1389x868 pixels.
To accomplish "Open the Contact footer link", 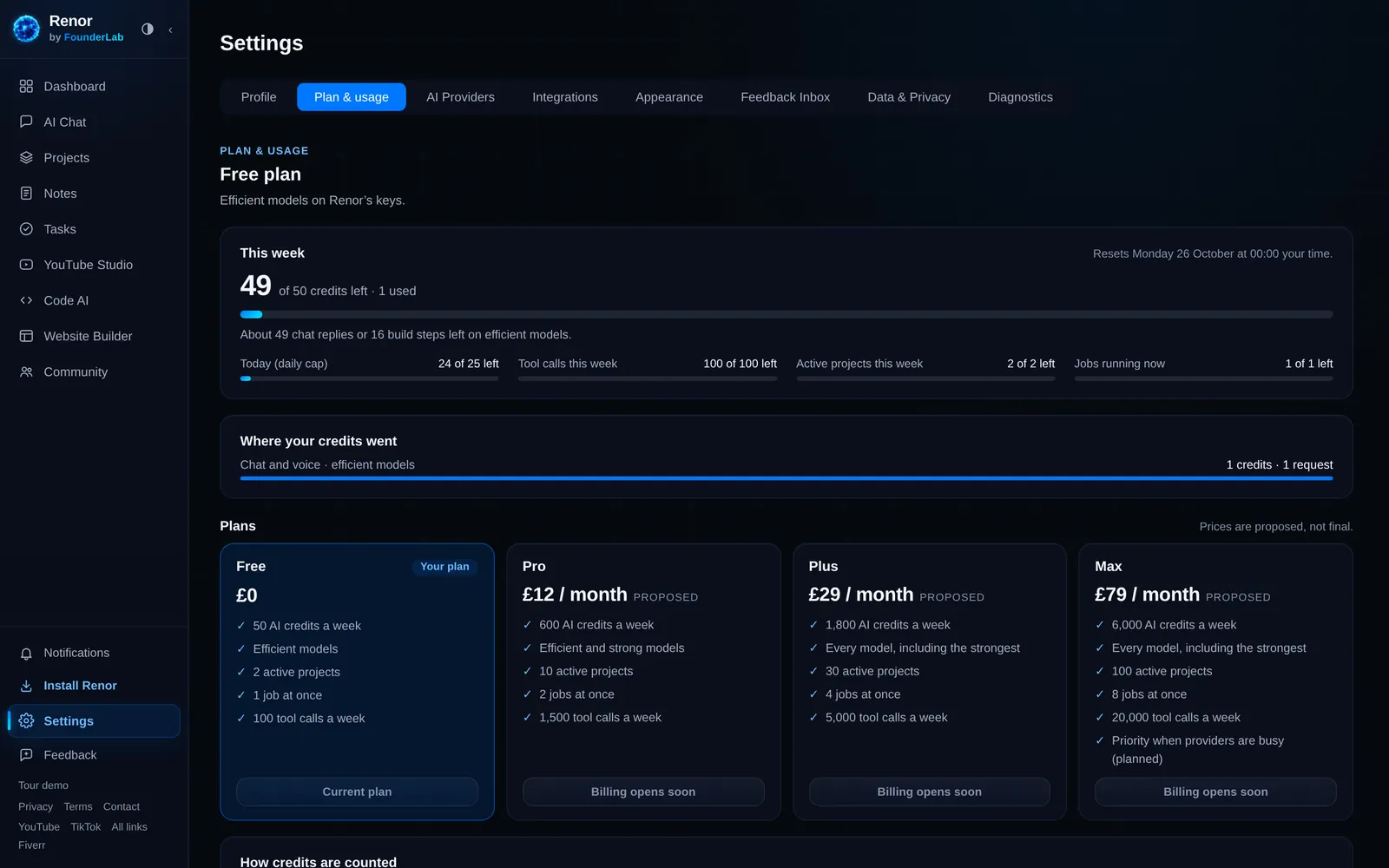I will pos(122,806).
